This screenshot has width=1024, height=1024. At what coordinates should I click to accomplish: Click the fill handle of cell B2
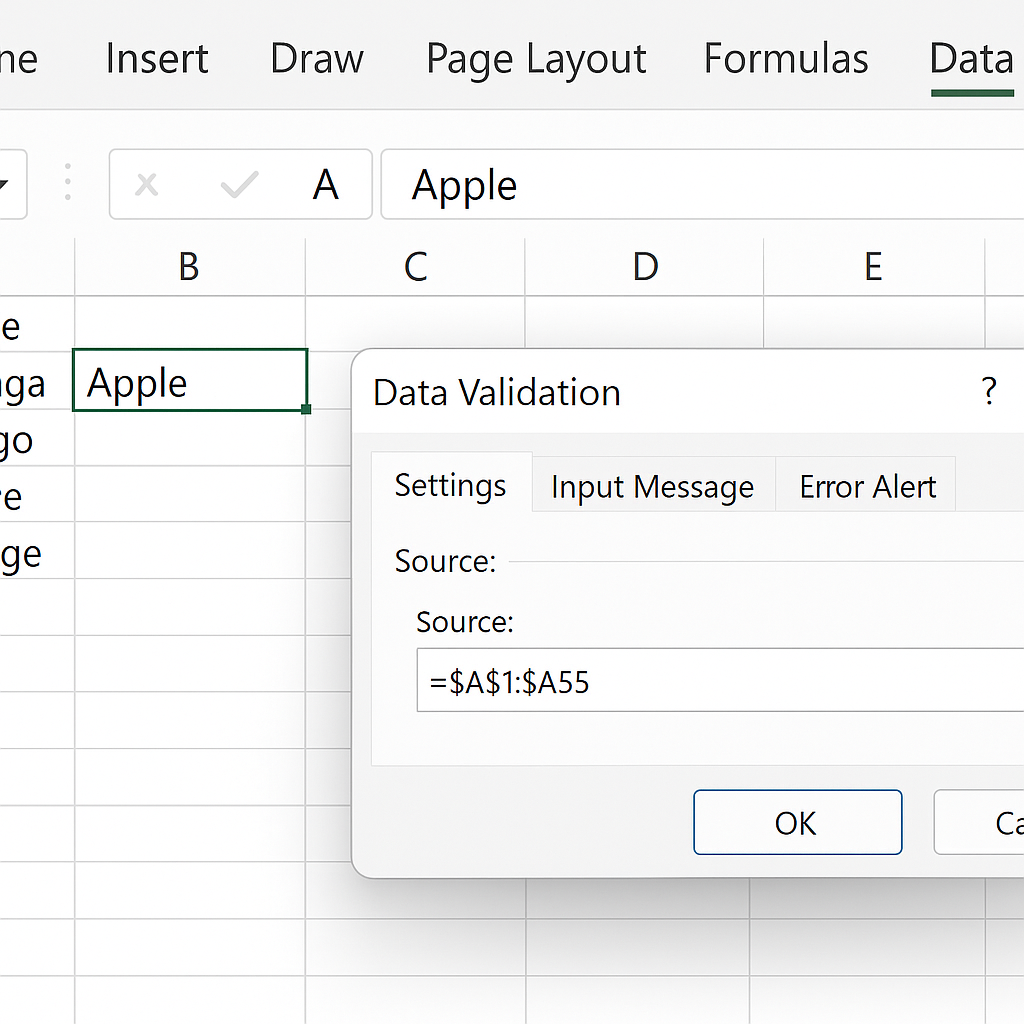point(305,409)
